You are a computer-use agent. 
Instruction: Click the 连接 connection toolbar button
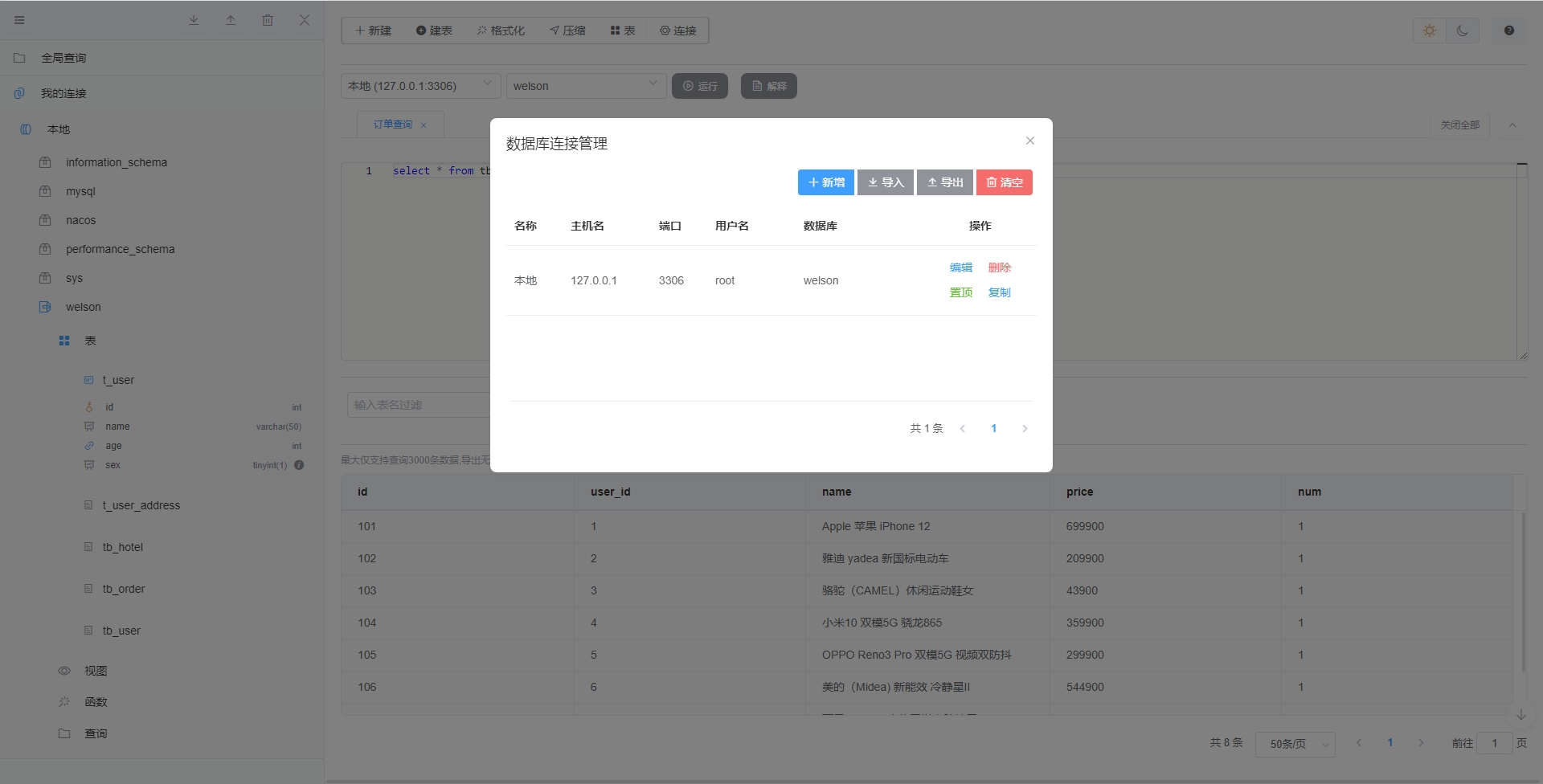point(678,31)
